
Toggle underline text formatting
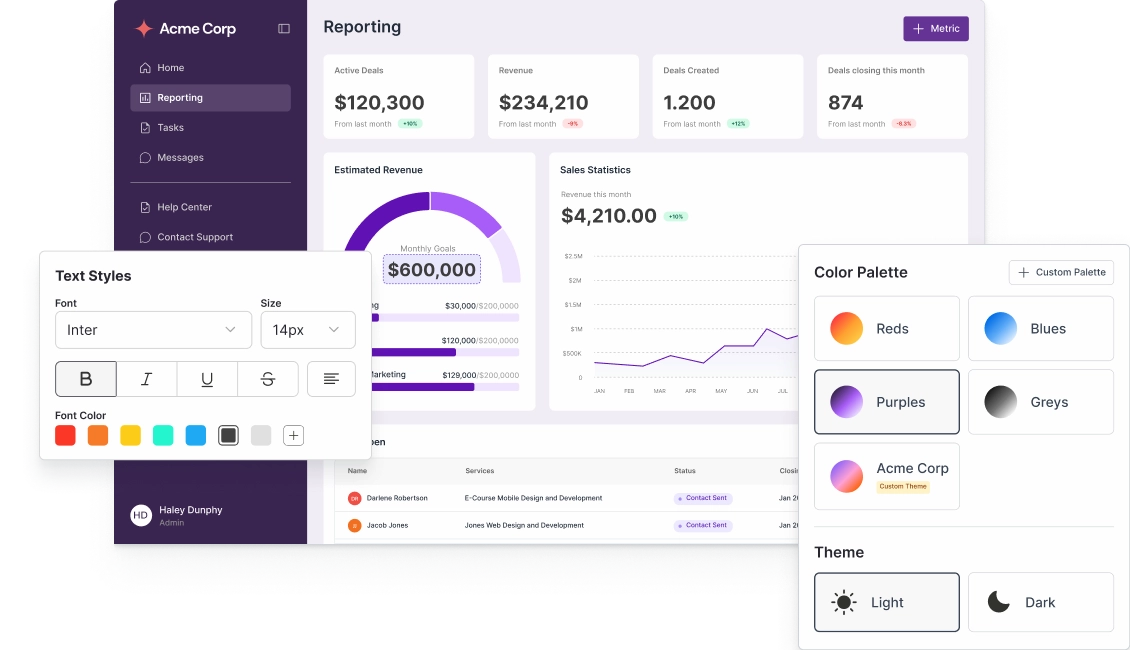click(207, 379)
